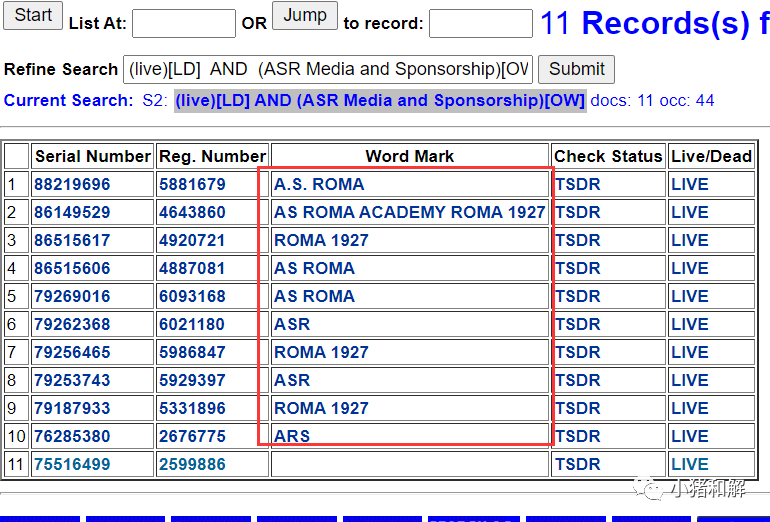Check TSDR status for row 2
Image resolution: width=770 pixels, height=522 pixels.
click(578, 212)
